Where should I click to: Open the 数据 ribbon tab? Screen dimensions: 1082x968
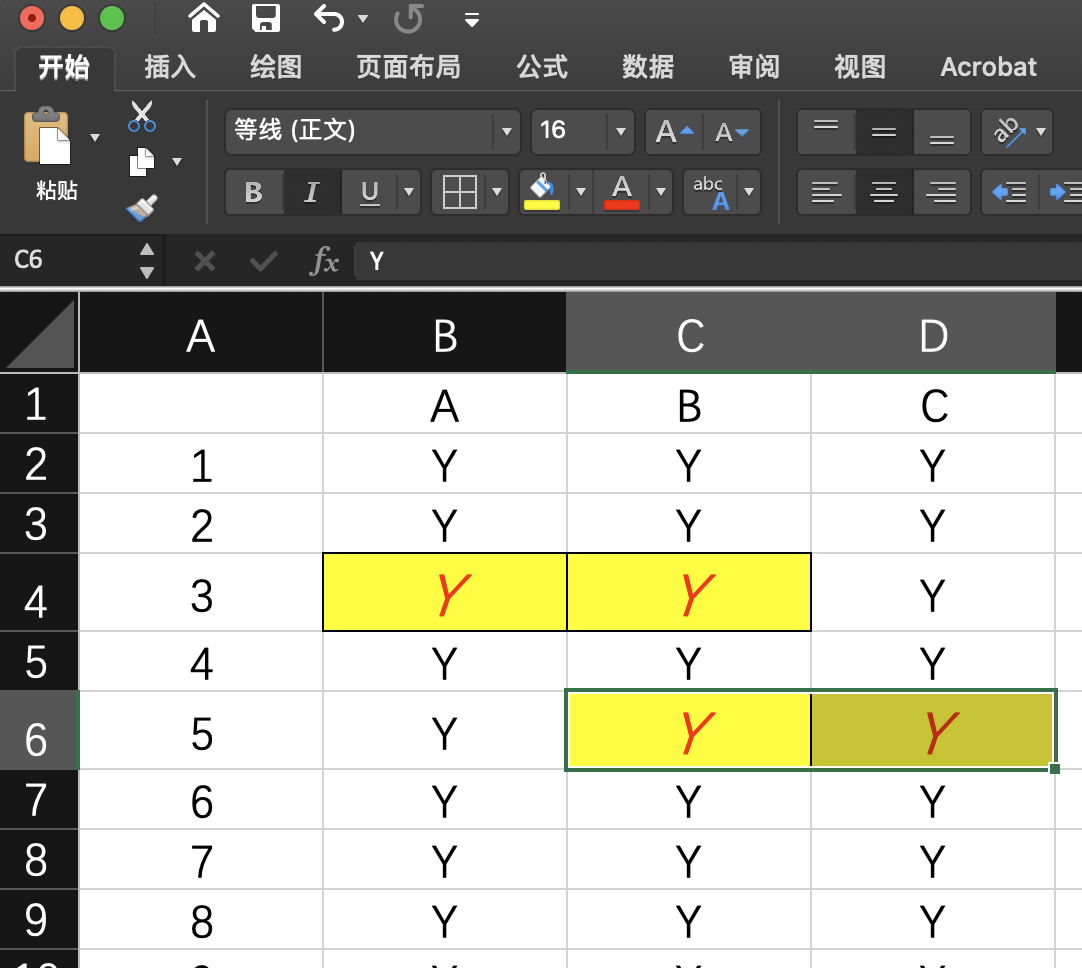(647, 67)
